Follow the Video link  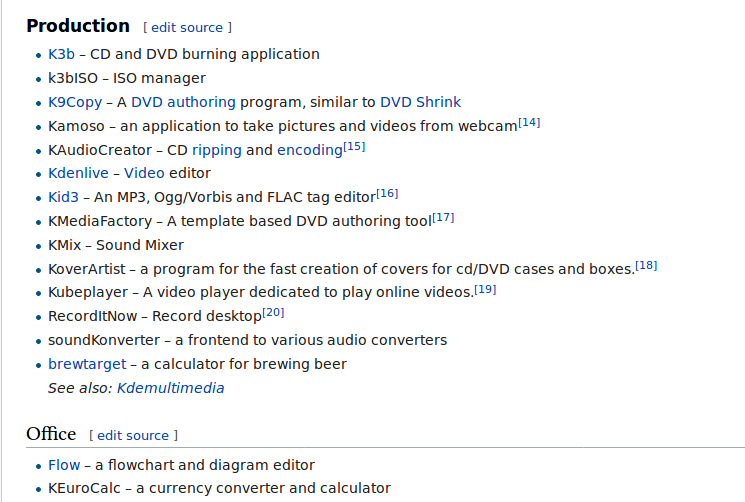click(x=144, y=173)
